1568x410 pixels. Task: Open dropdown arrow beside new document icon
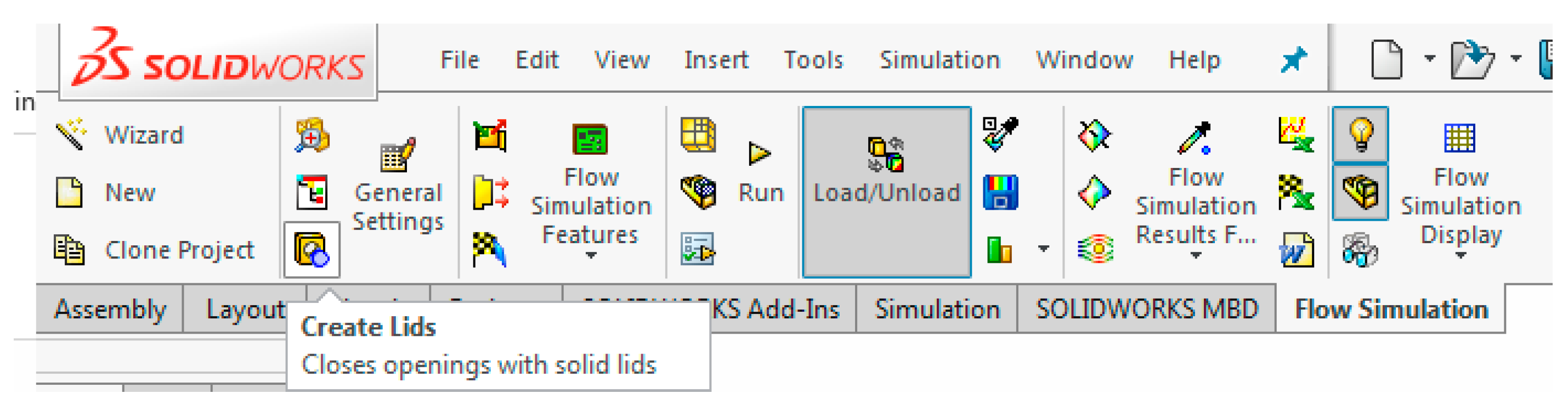tap(1430, 59)
